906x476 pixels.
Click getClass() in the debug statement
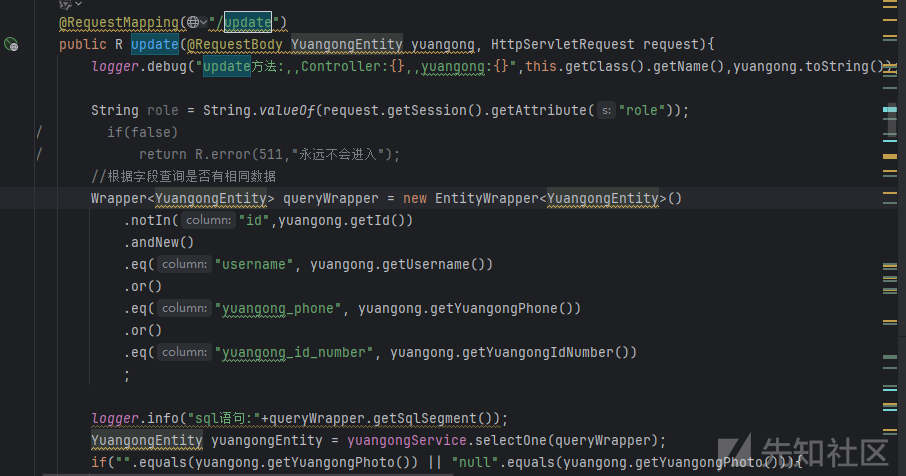(x=604, y=66)
